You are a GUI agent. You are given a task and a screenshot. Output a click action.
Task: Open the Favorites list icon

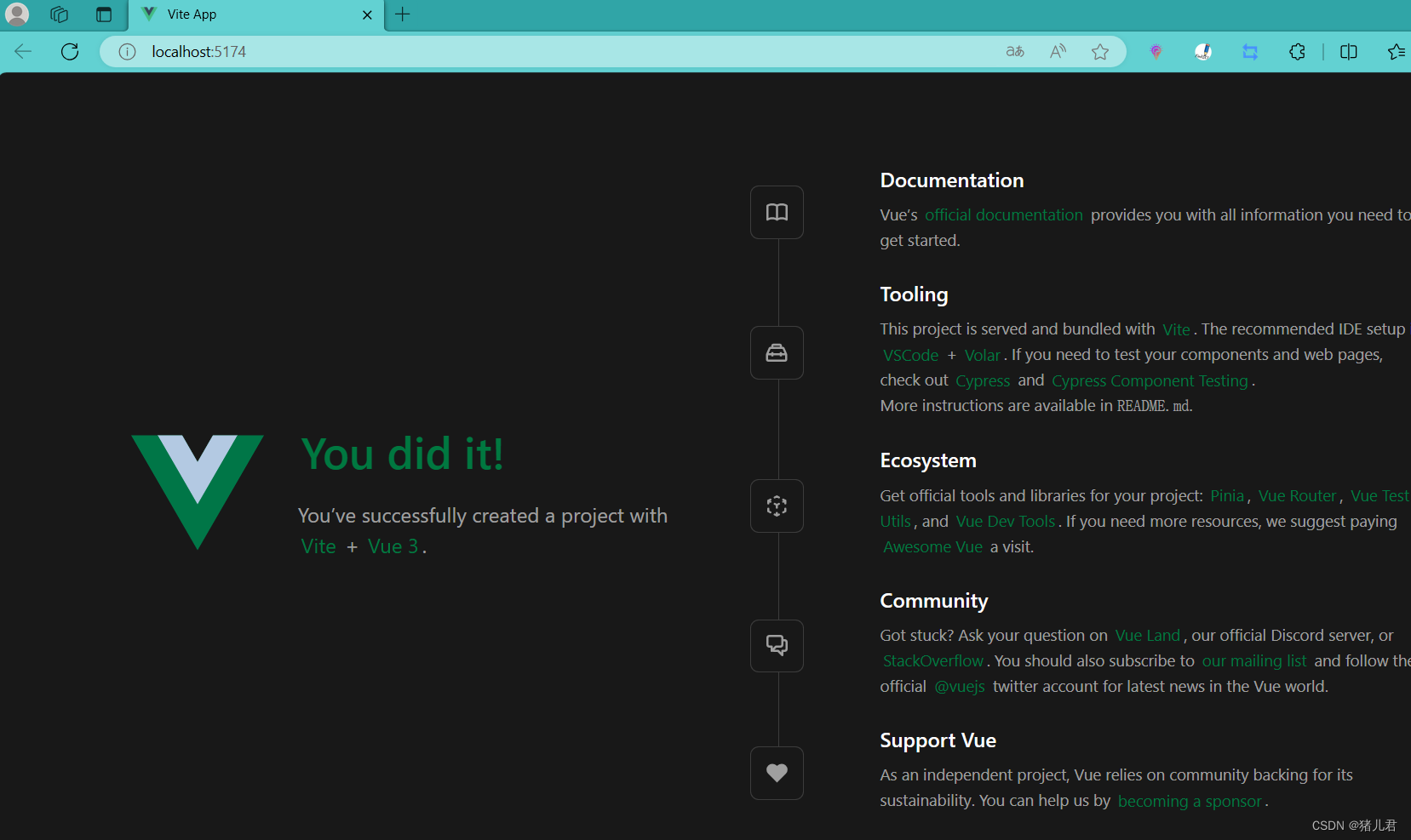tap(1397, 52)
